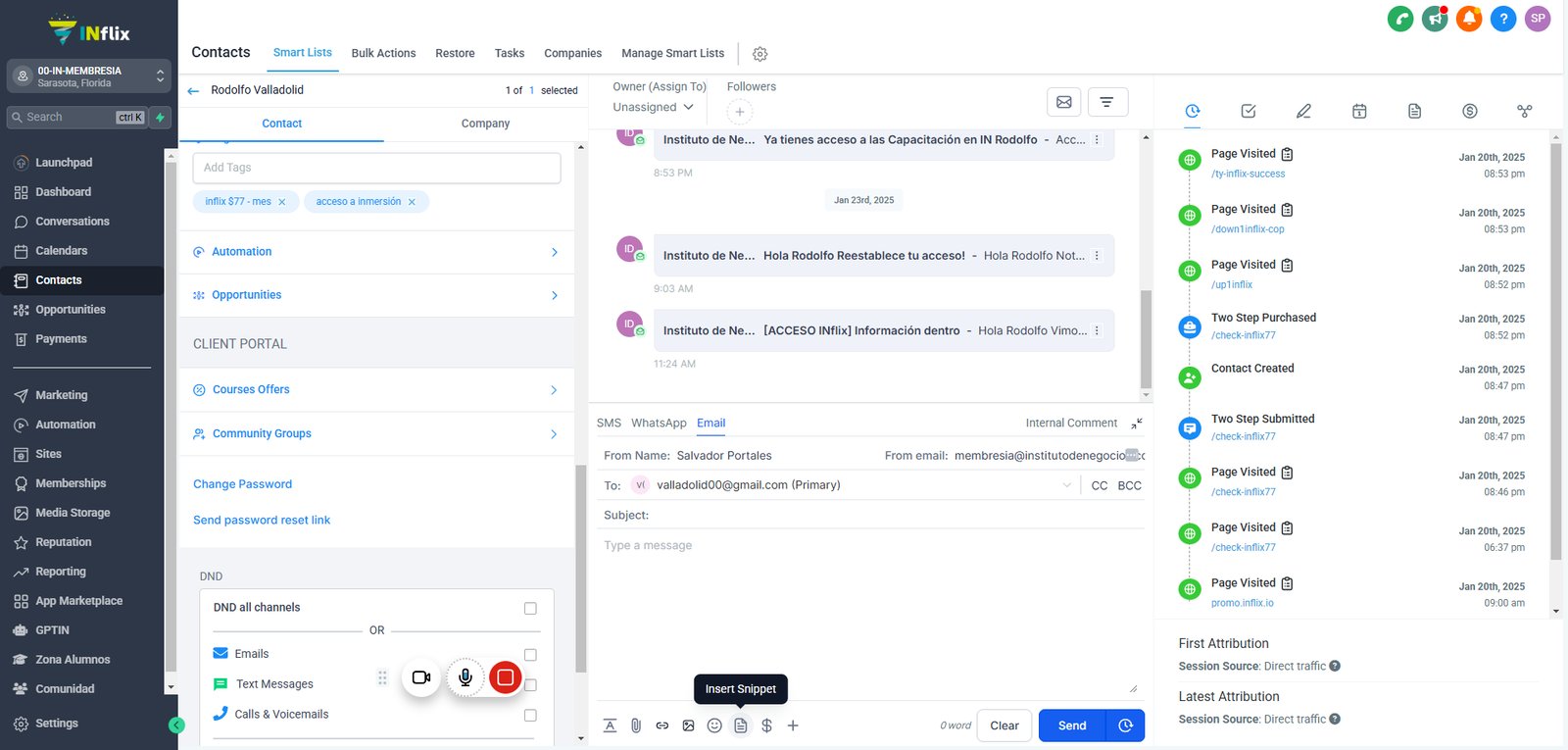Switch to the WhatsApp message tab
The image size is (1568, 750).
point(659,423)
